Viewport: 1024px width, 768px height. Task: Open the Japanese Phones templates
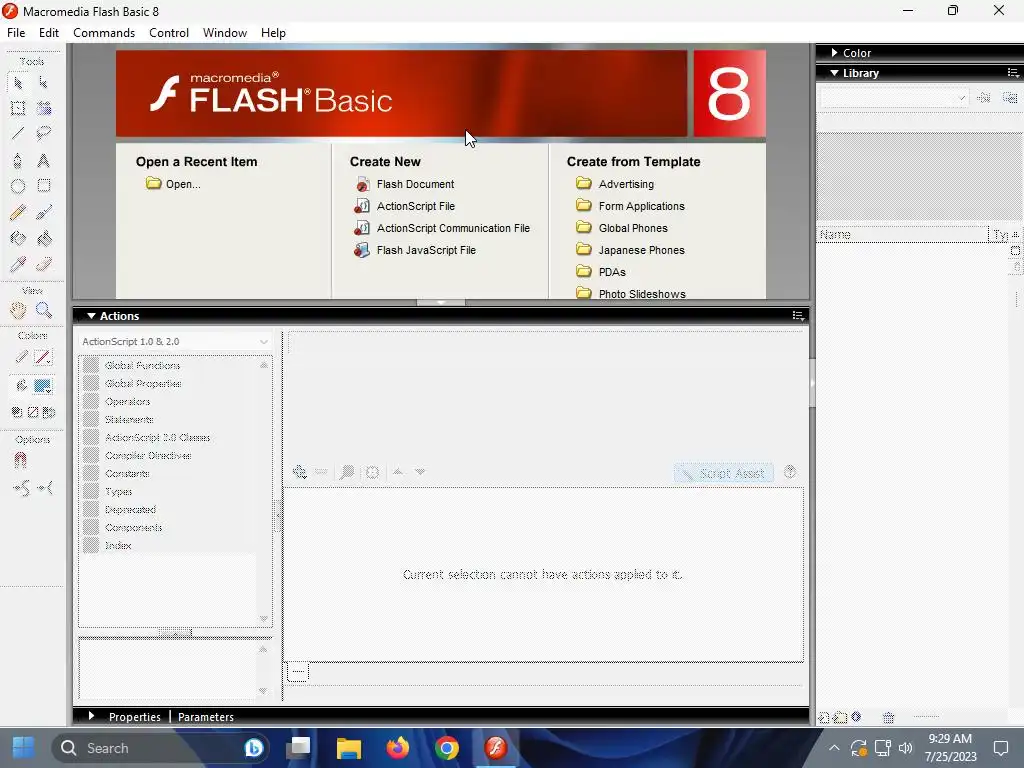tap(630, 250)
